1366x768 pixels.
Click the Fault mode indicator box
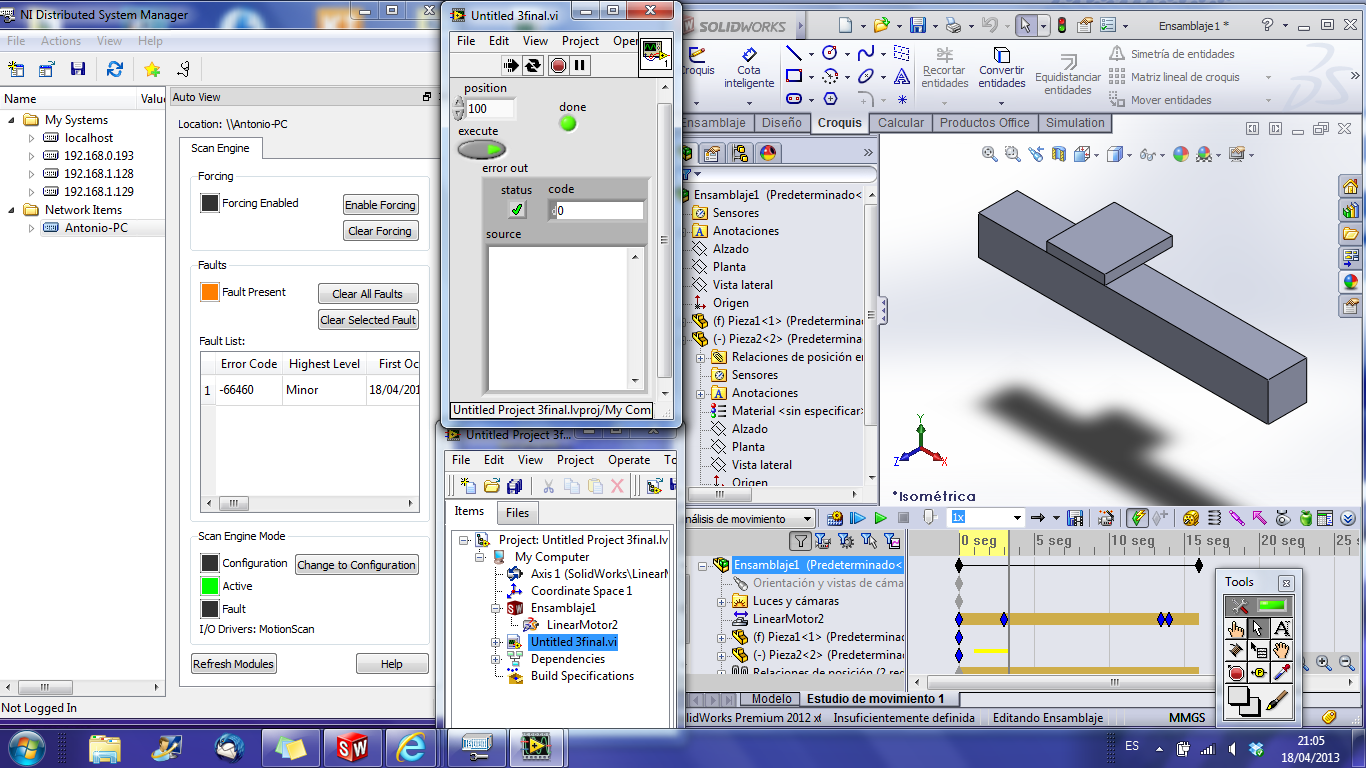209,608
